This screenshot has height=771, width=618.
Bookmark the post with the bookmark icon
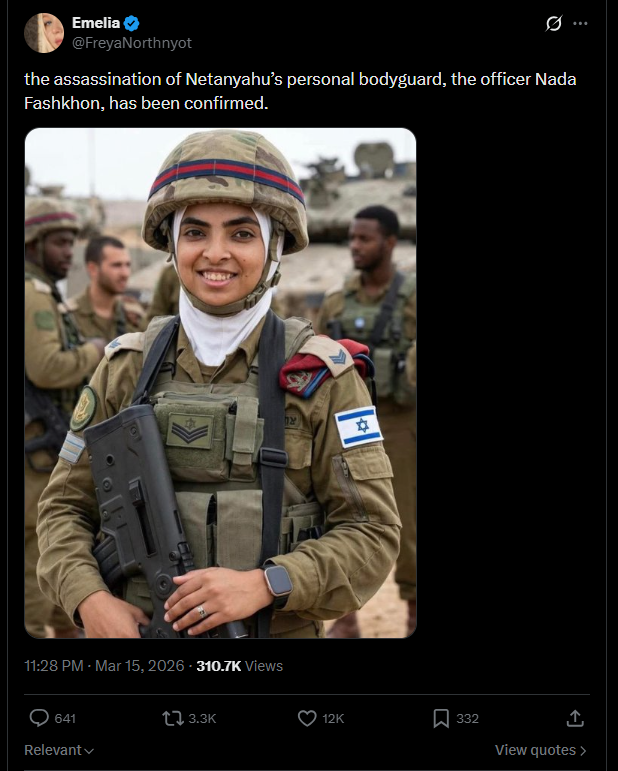441,718
